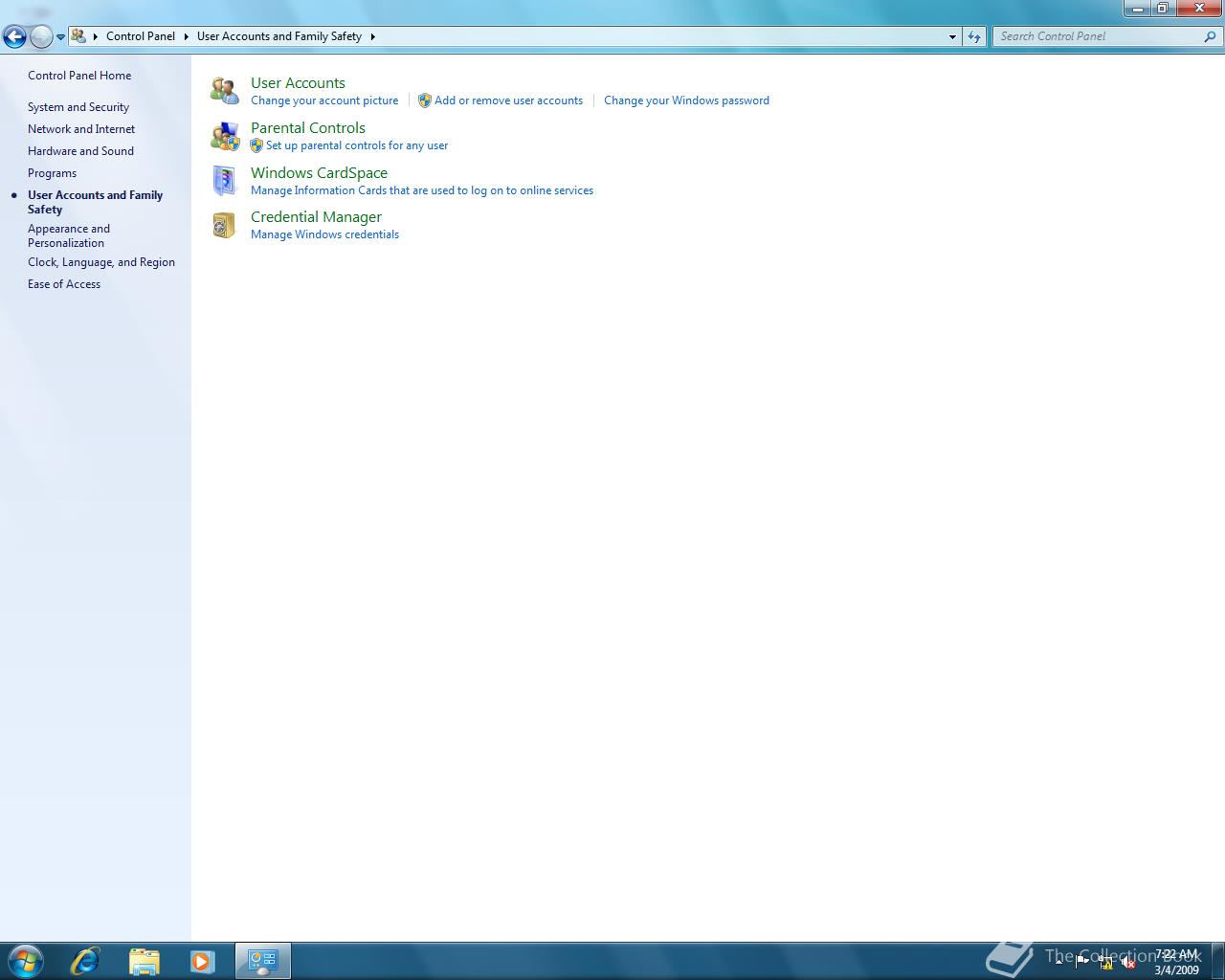Click Set up parental controls for any user

pos(357,145)
